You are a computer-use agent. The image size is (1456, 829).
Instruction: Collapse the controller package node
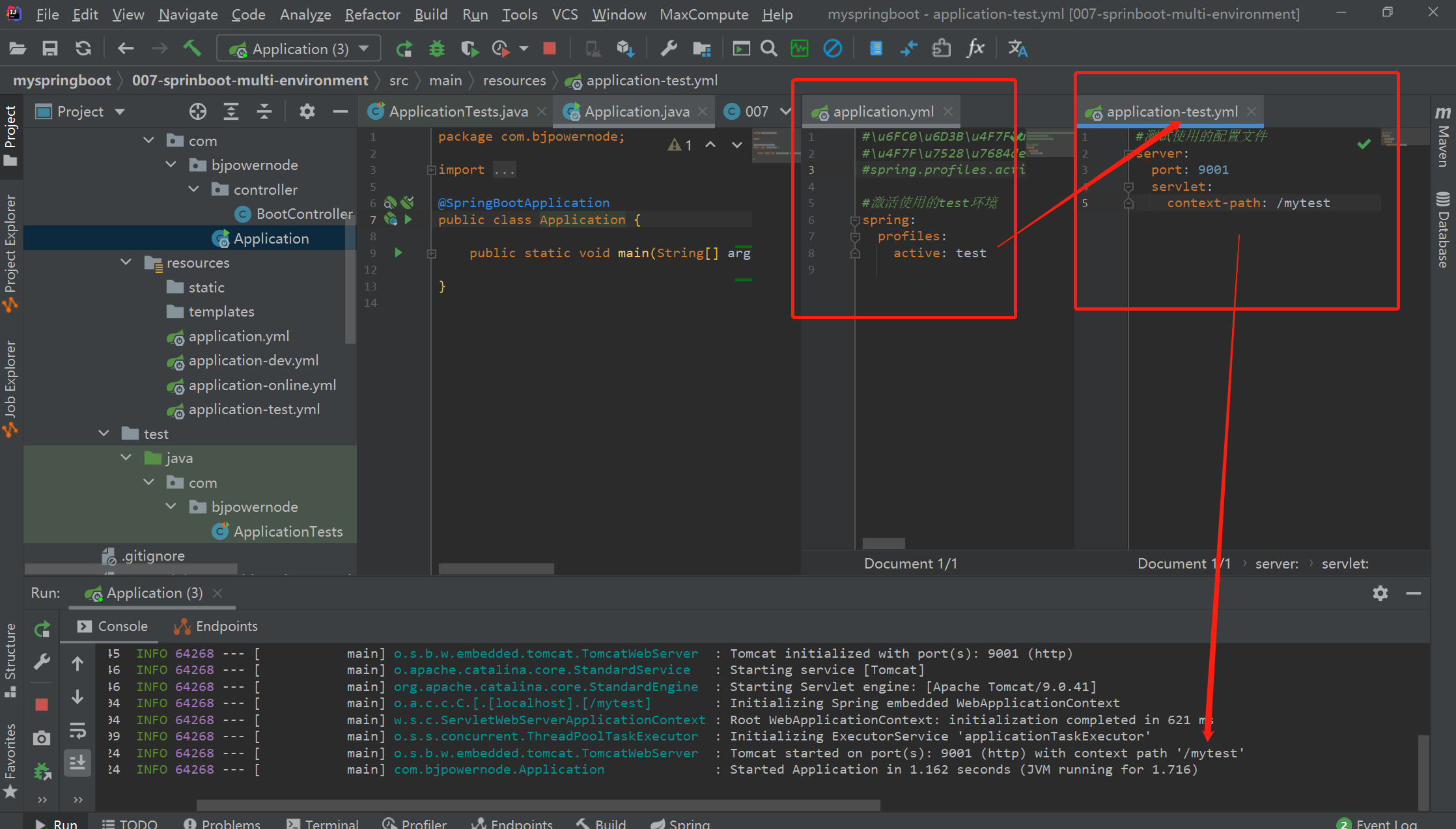click(194, 190)
